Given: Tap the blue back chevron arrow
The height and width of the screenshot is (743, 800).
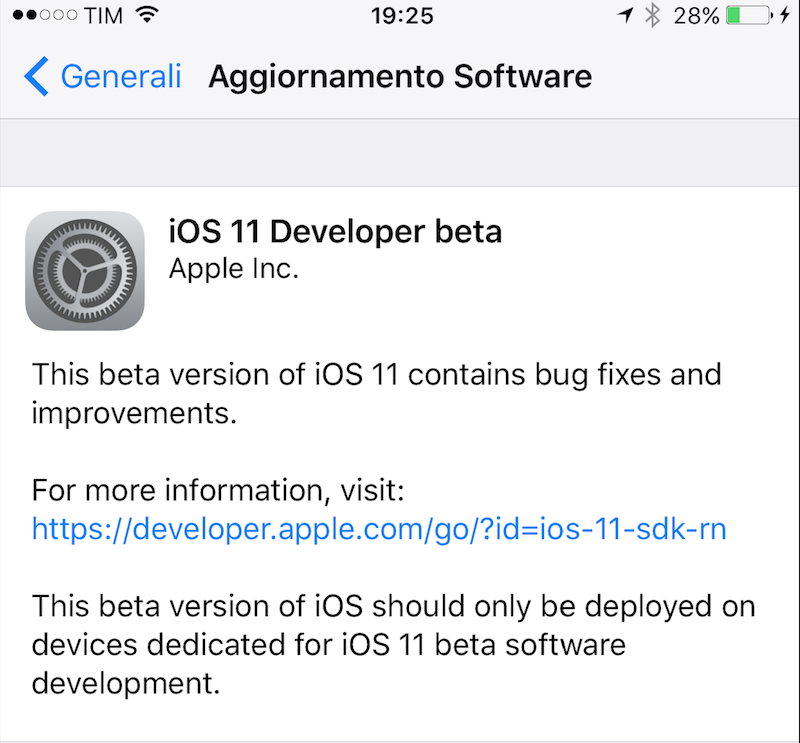Looking at the screenshot, I should (36, 77).
